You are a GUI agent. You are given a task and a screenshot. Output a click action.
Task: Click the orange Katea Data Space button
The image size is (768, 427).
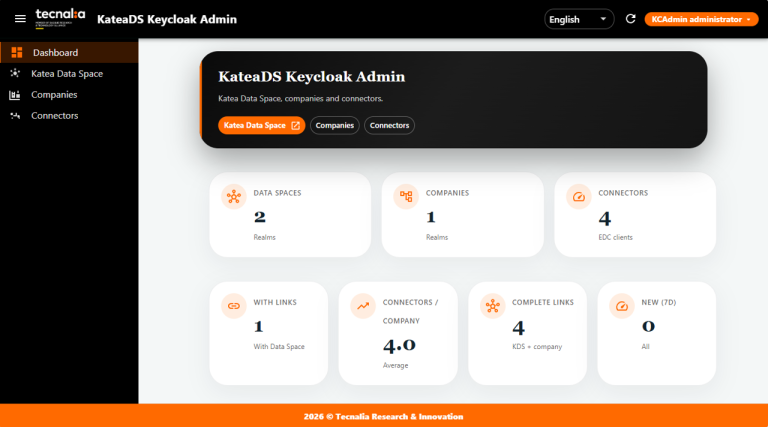coord(262,125)
